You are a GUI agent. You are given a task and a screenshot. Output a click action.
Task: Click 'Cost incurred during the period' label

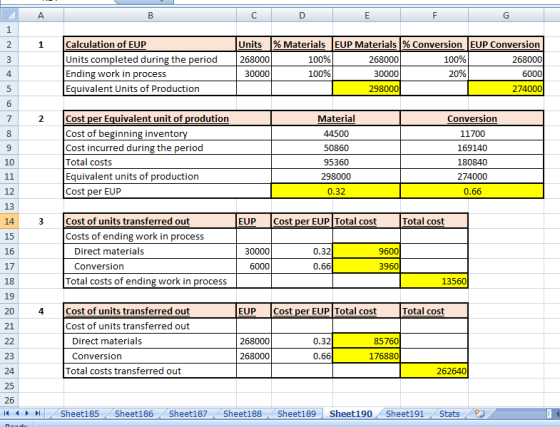(134, 148)
